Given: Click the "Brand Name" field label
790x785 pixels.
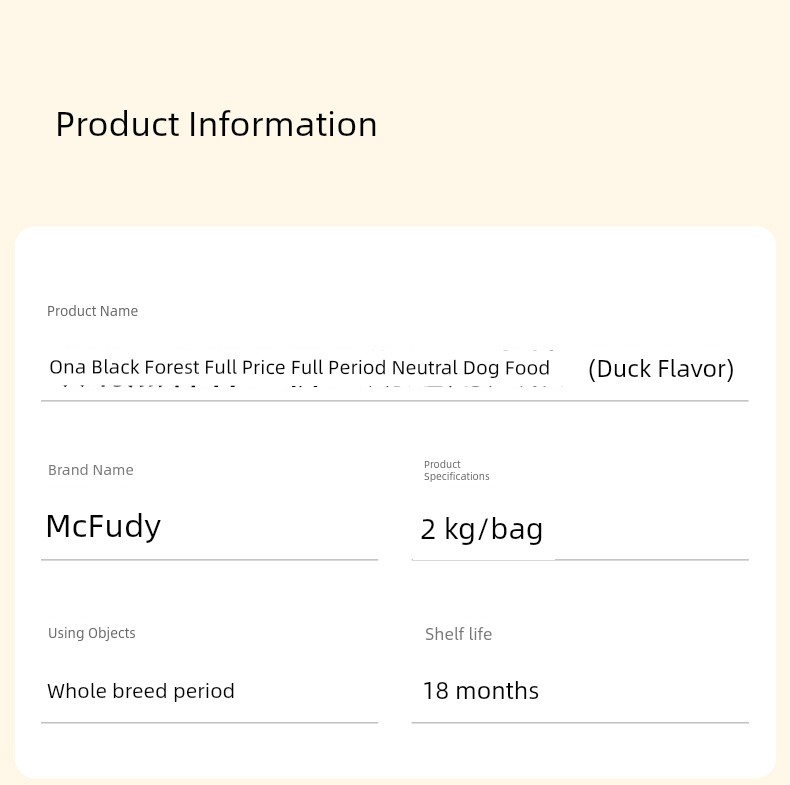Looking at the screenshot, I should pos(90,470).
